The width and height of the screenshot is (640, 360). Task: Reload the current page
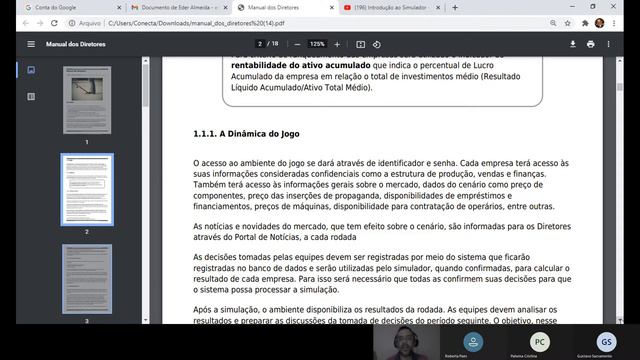(54, 23)
